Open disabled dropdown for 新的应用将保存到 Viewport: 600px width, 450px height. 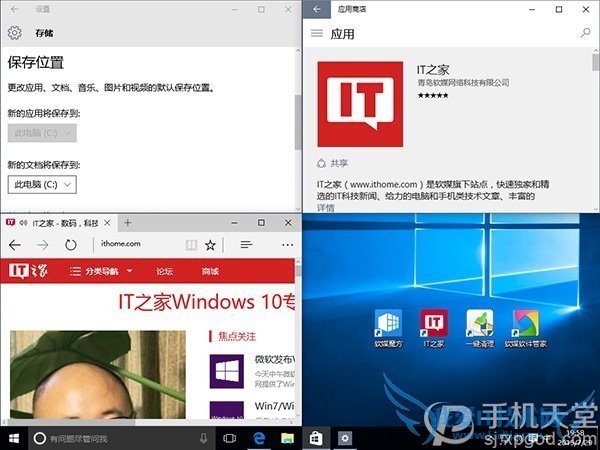click(x=42, y=133)
